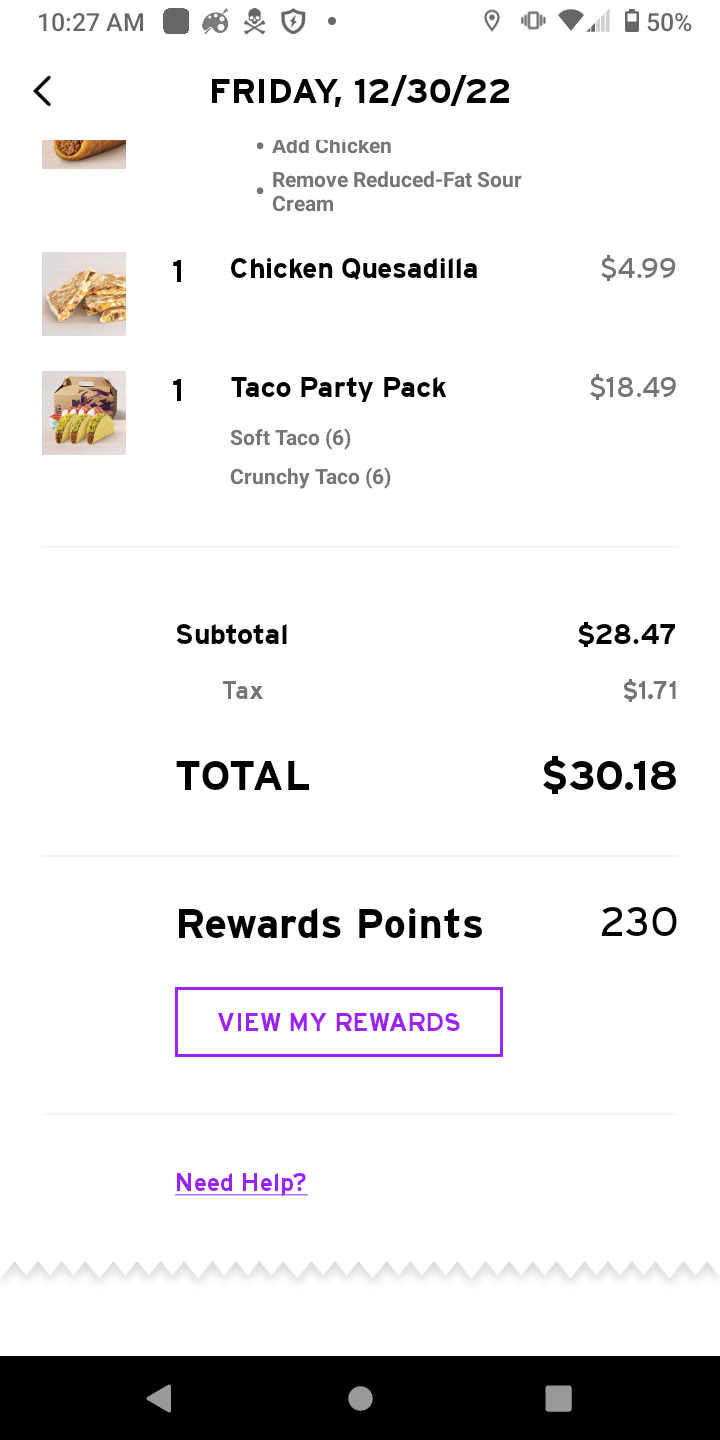Open the Taco Party Pack thumbnail image

(84, 413)
